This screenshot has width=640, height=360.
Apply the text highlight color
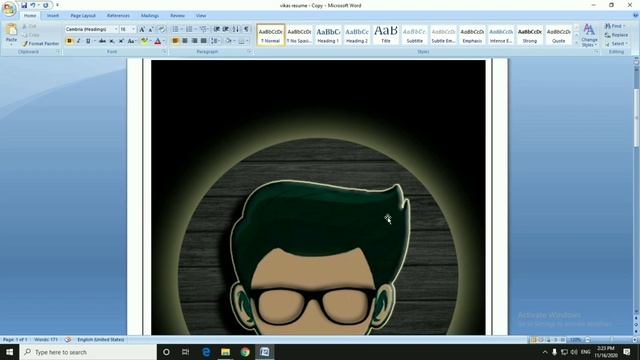click(x=144, y=41)
